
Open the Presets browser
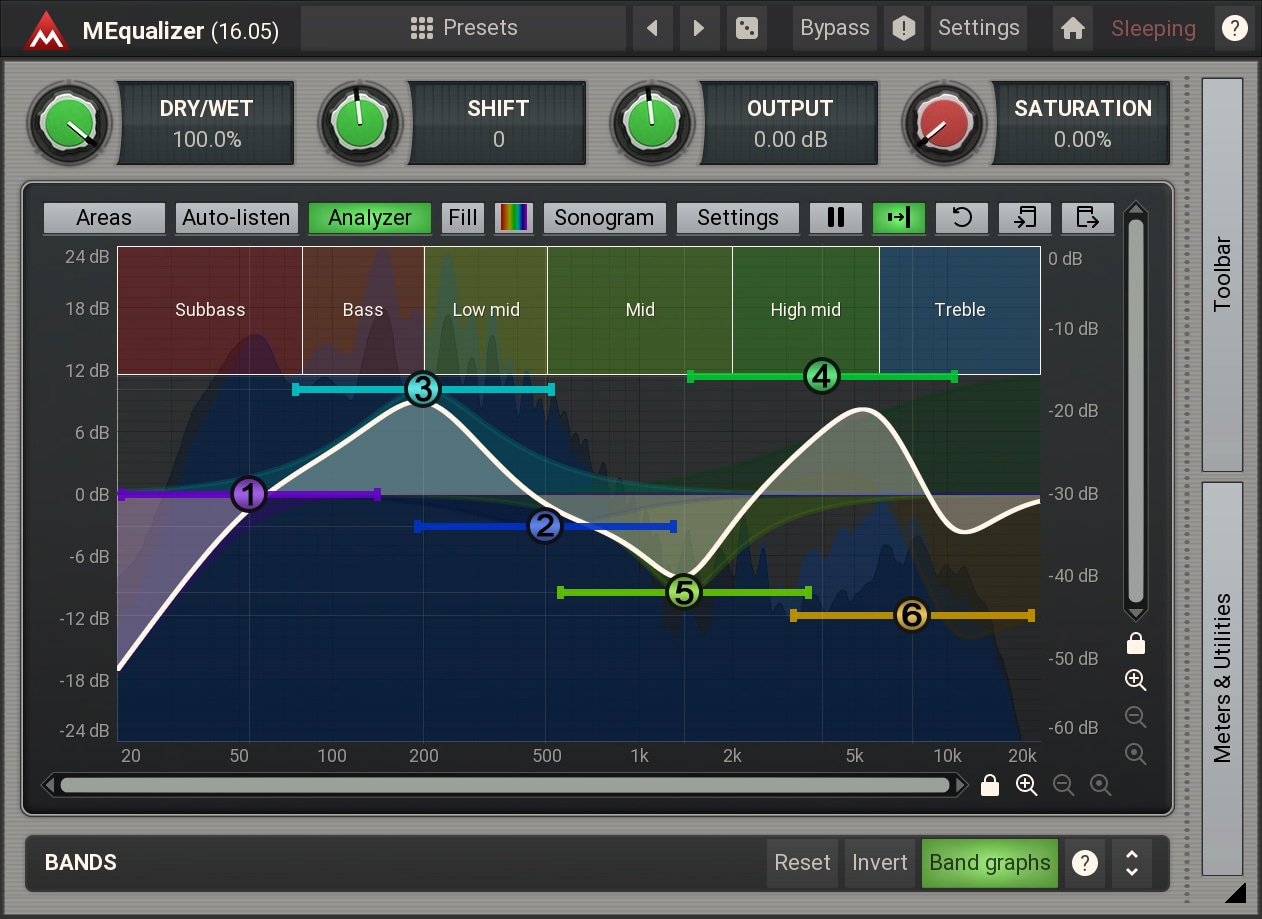click(x=463, y=28)
